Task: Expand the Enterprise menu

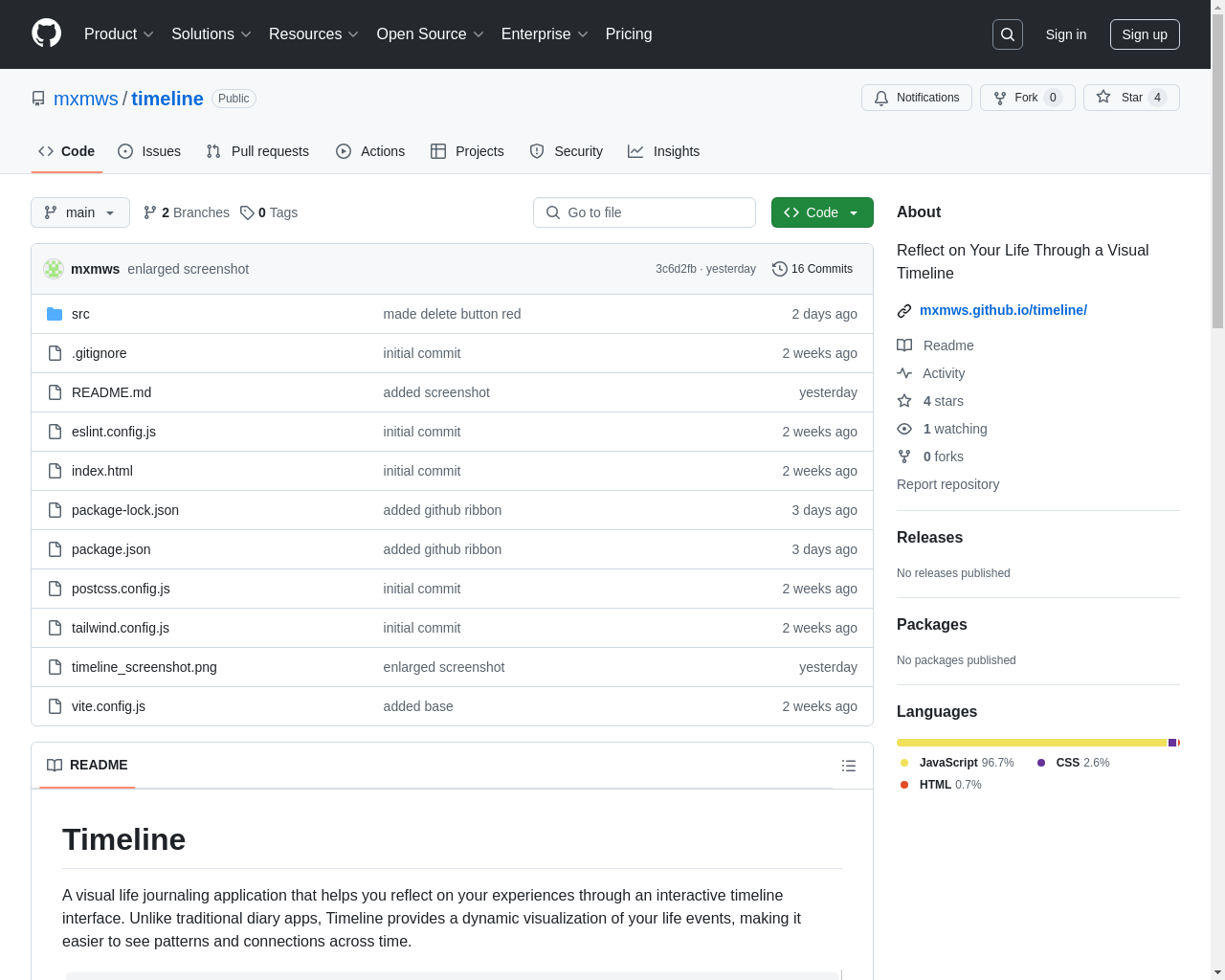Action: click(545, 34)
